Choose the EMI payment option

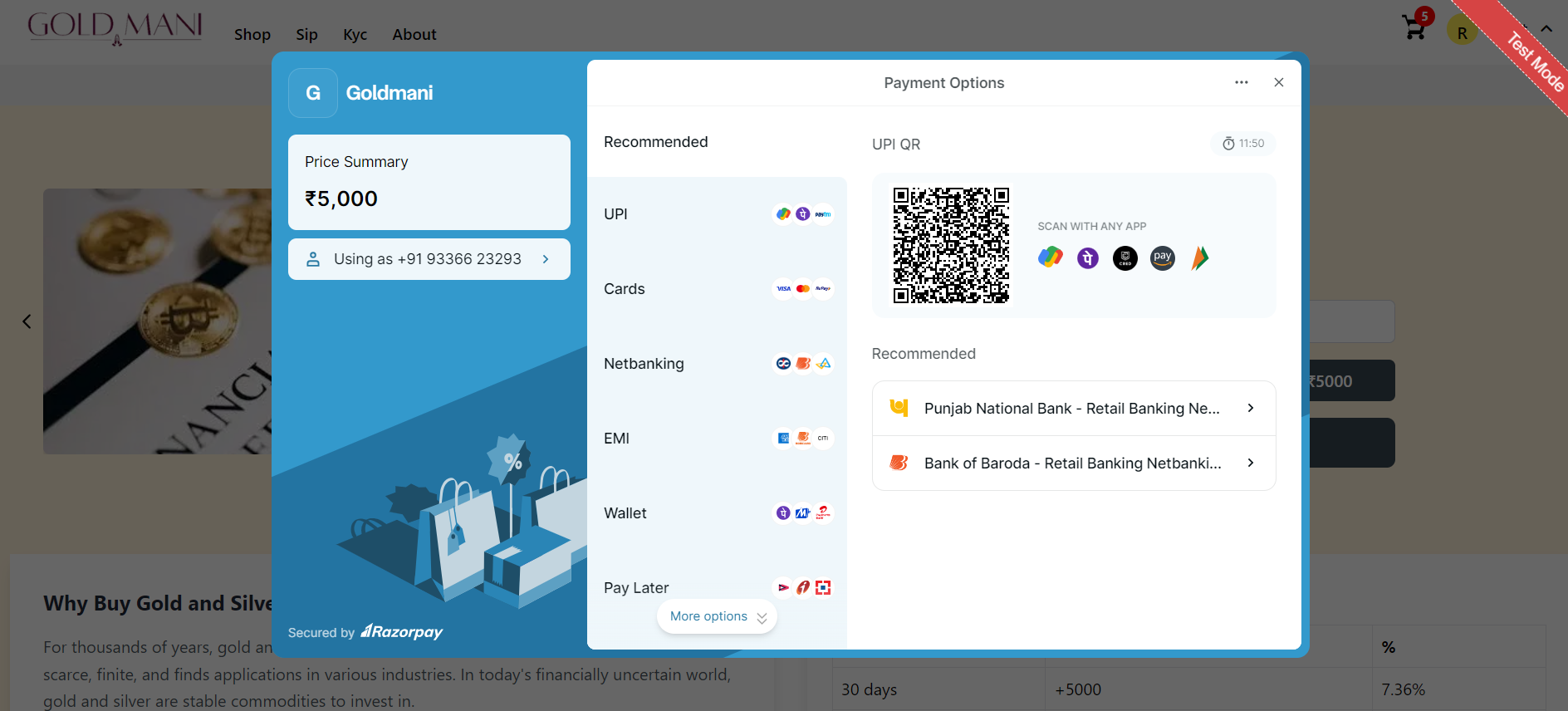coord(718,439)
